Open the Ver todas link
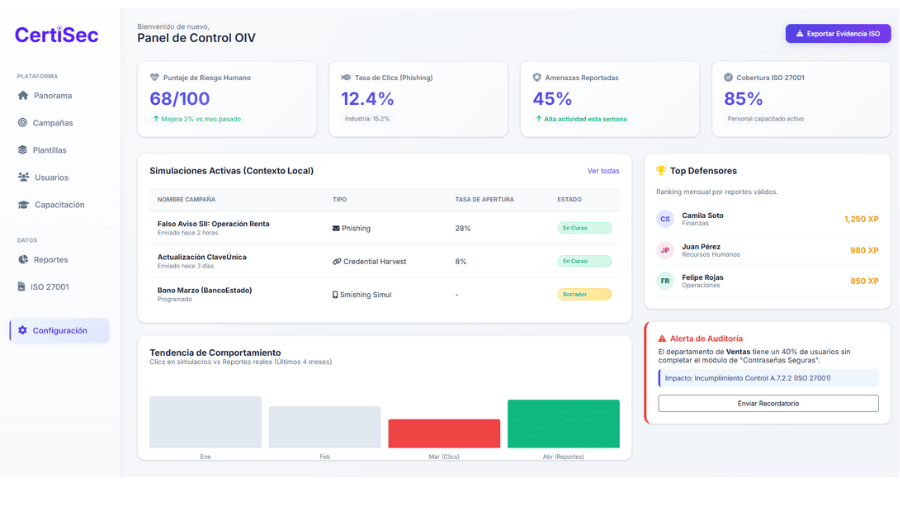 [609, 171]
